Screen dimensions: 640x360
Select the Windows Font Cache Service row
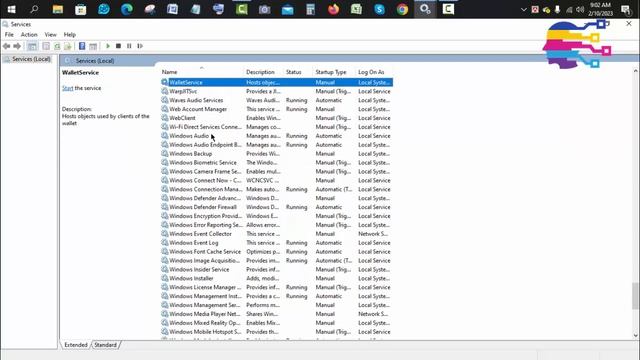277,252
